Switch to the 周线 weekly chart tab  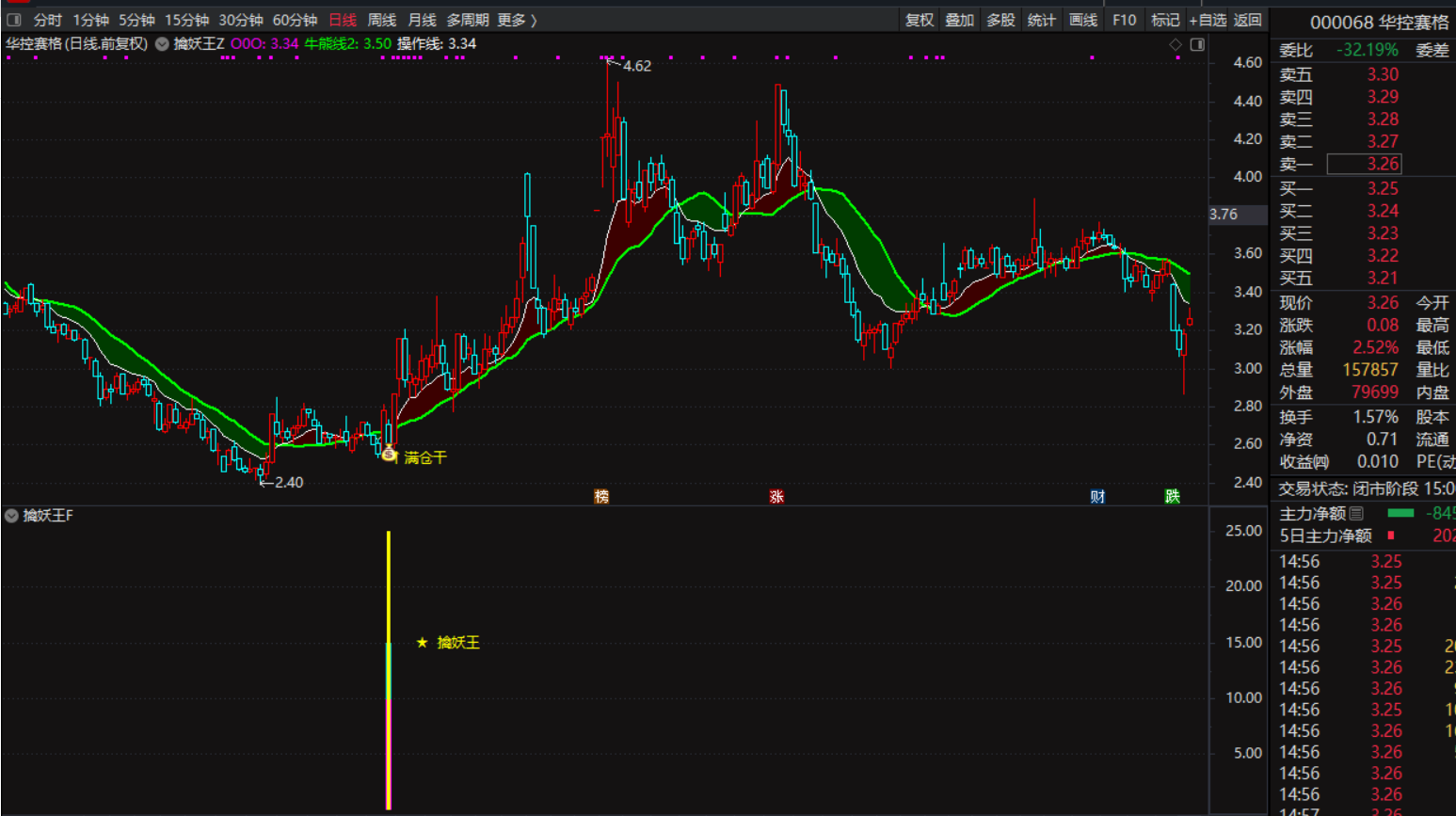(x=381, y=20)
